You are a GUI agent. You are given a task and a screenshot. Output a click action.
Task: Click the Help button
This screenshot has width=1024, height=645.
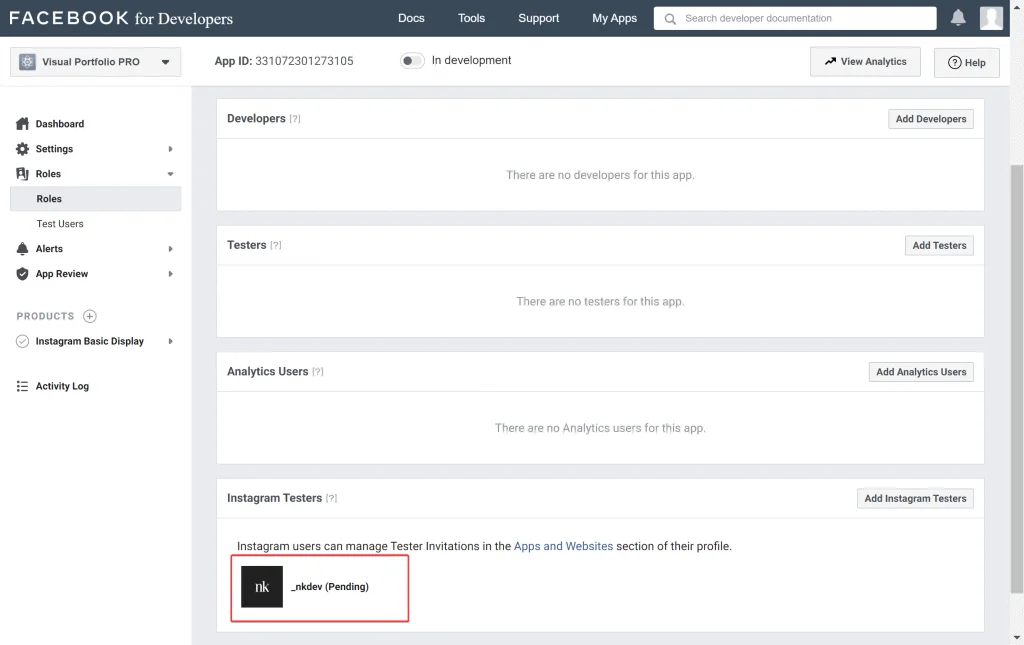click(966, 63)
